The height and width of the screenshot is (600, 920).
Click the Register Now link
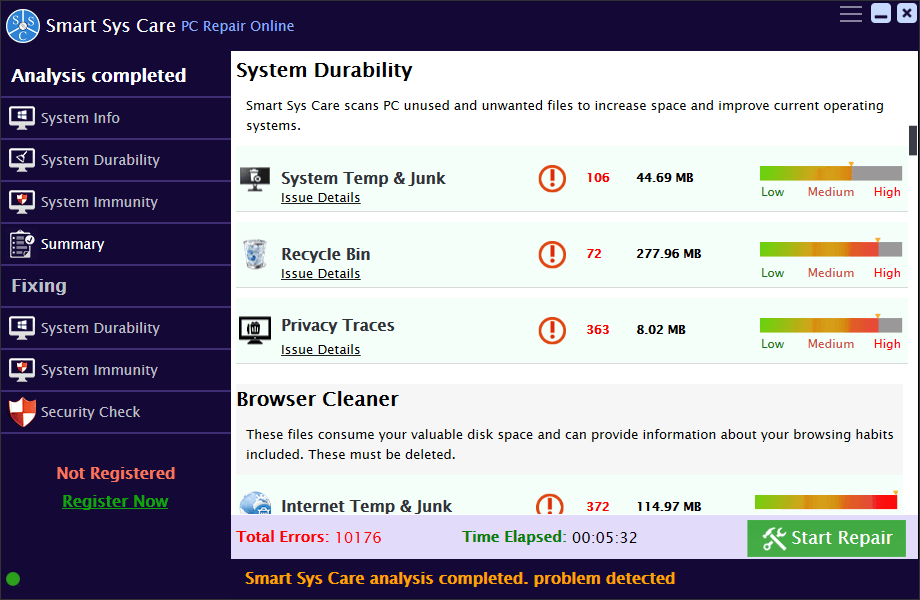pyautogui.click(x=115, y=501)
